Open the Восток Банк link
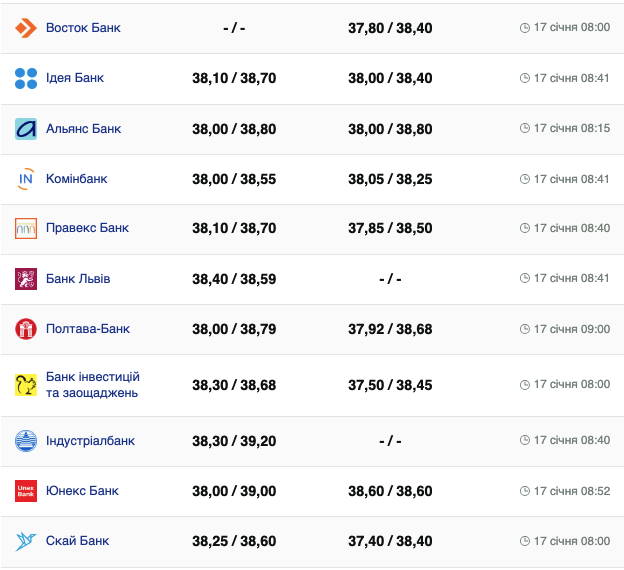 (83, 28)
